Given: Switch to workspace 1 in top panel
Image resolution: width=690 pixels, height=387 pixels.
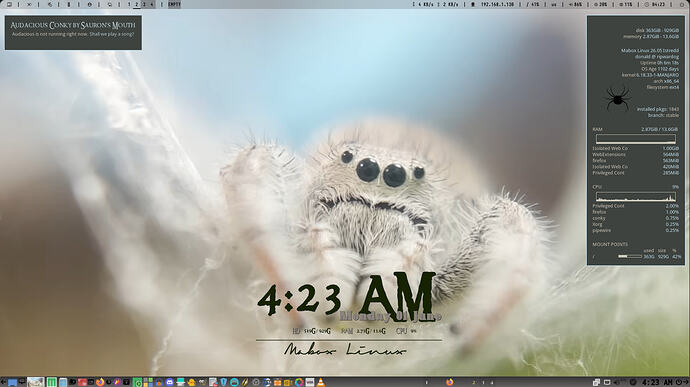Looking at the screenshot, I should pos(129,4).
